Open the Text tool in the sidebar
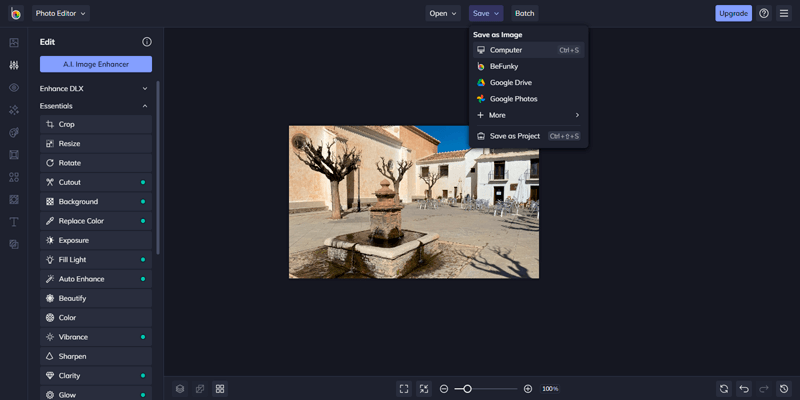Viewport: 800px width, 400px height. pyautogui.click(x=14, y=222)
